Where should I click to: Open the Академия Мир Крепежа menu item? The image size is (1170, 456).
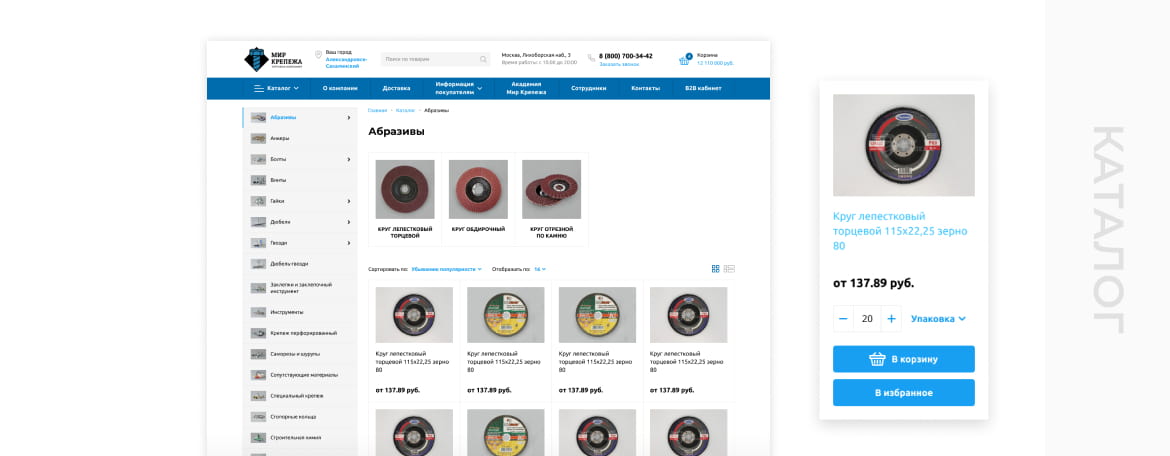(526, 88)
